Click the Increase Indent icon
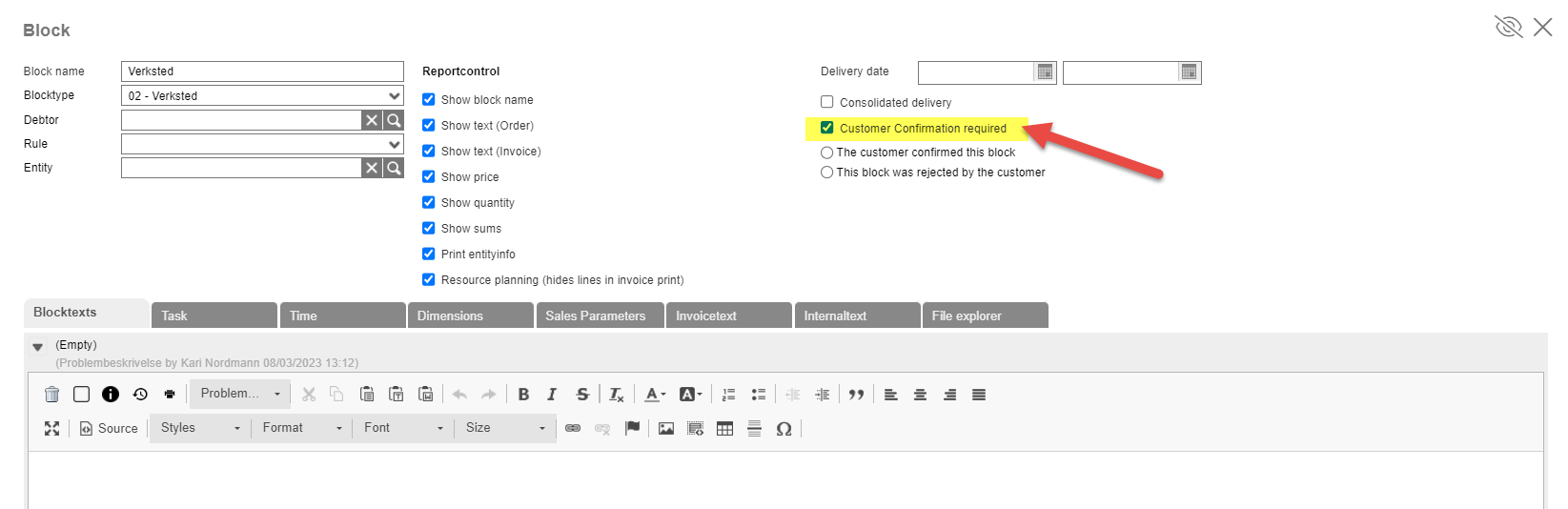This screenshot has width=1568, height=509. [823, 395]
